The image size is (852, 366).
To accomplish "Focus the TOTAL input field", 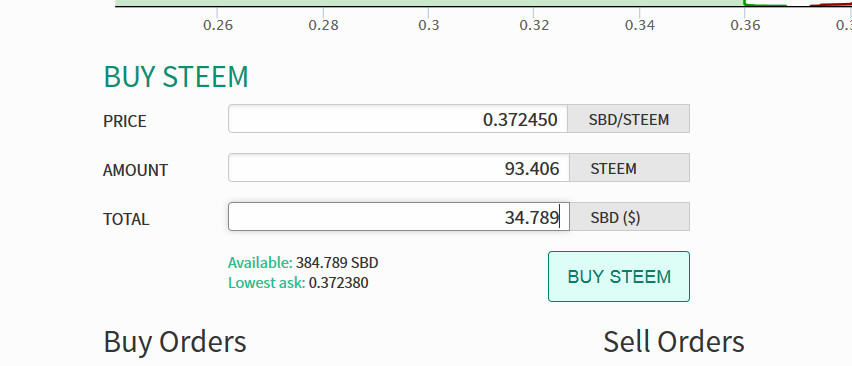I will pos(398,217).
